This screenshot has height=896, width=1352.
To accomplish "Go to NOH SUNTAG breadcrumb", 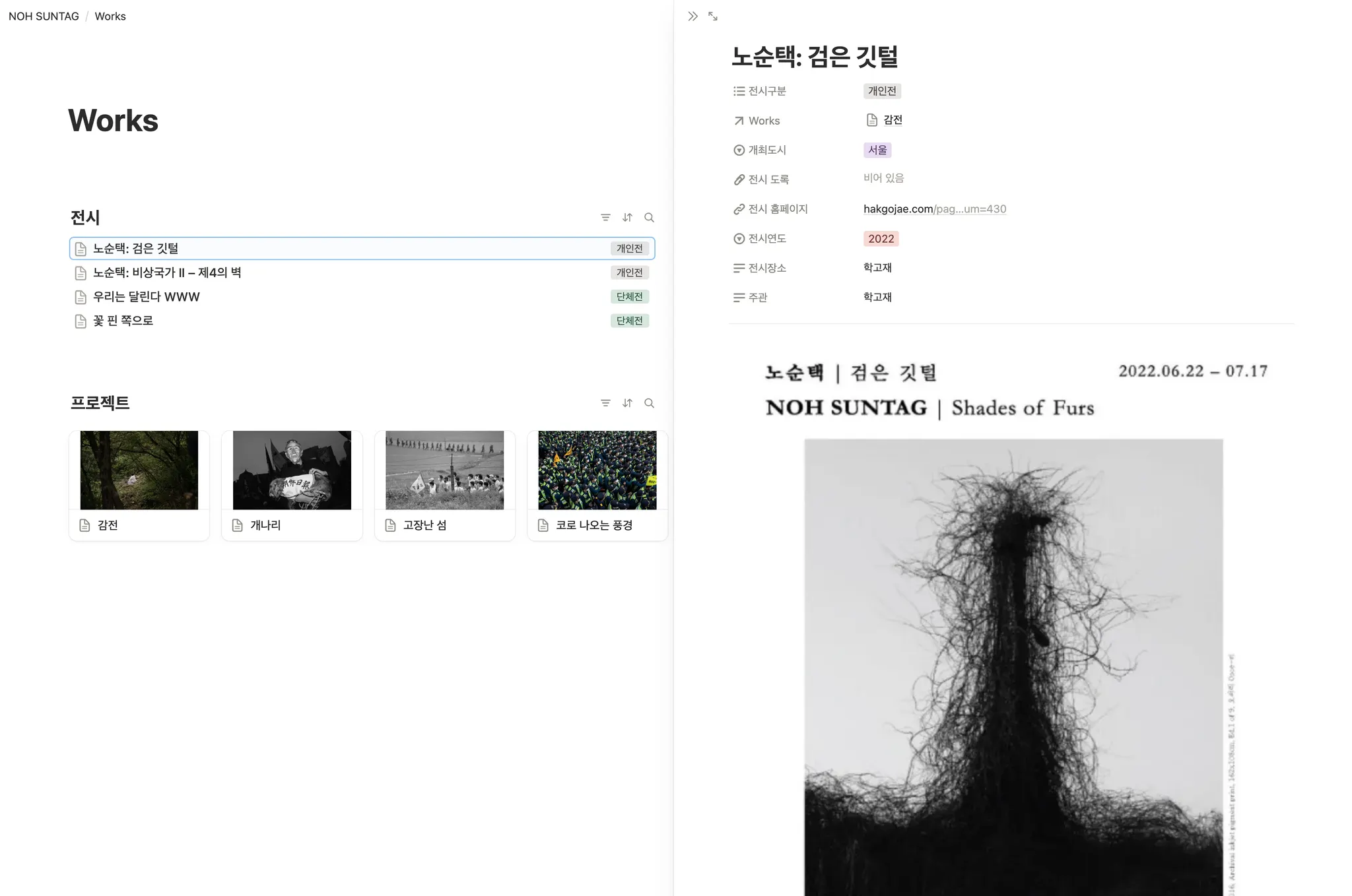I will (44, 16).
